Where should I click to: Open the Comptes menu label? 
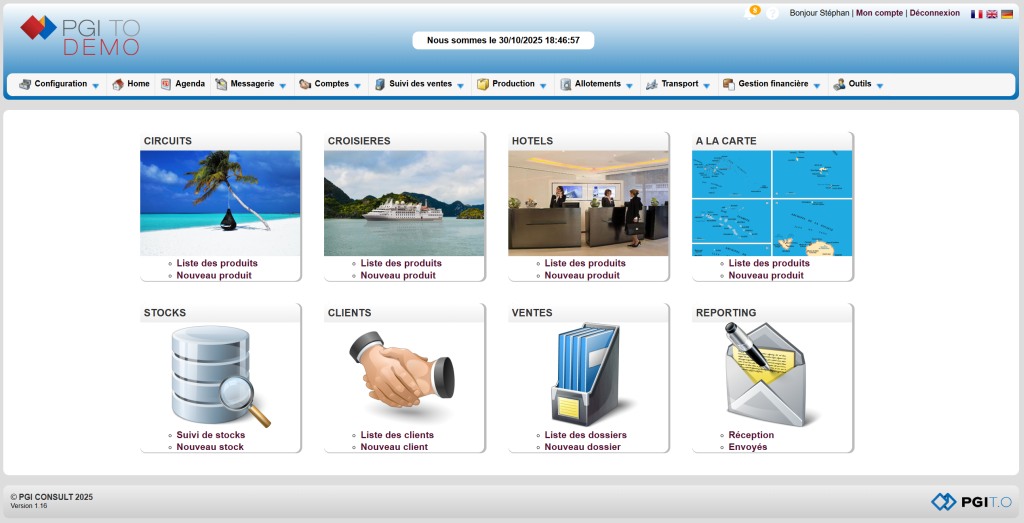pyautogui.click(x=332, y=84)
